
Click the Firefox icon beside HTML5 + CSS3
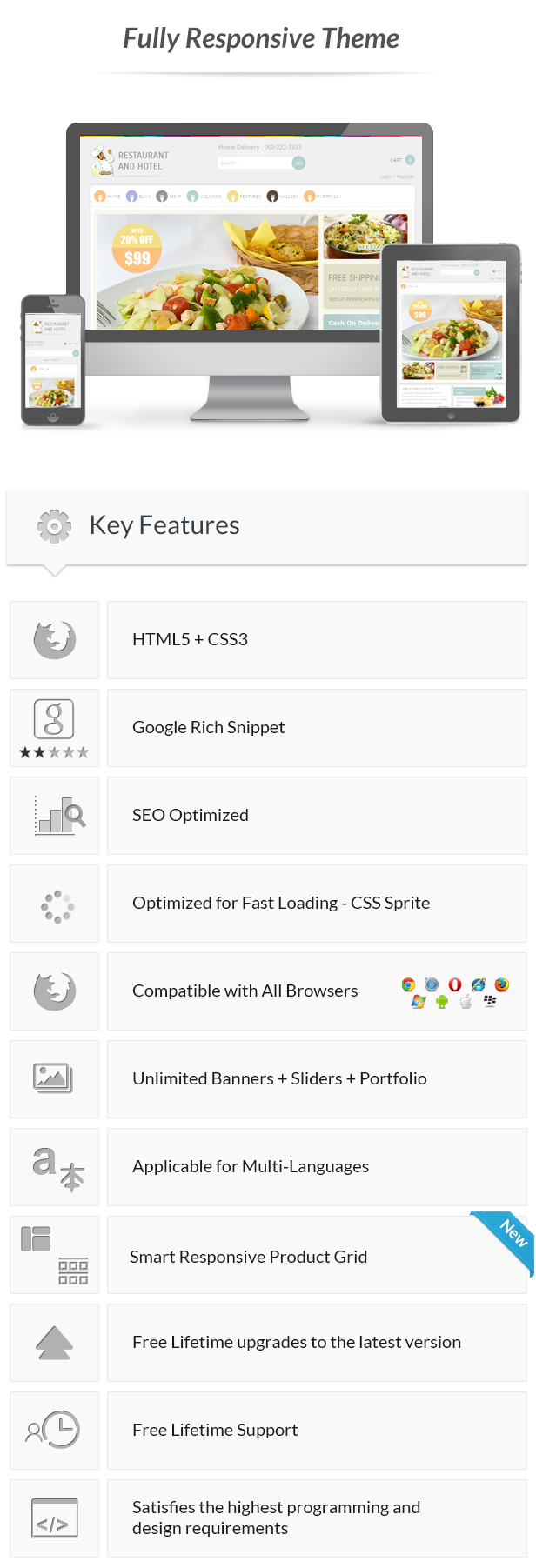pos(55,639)
